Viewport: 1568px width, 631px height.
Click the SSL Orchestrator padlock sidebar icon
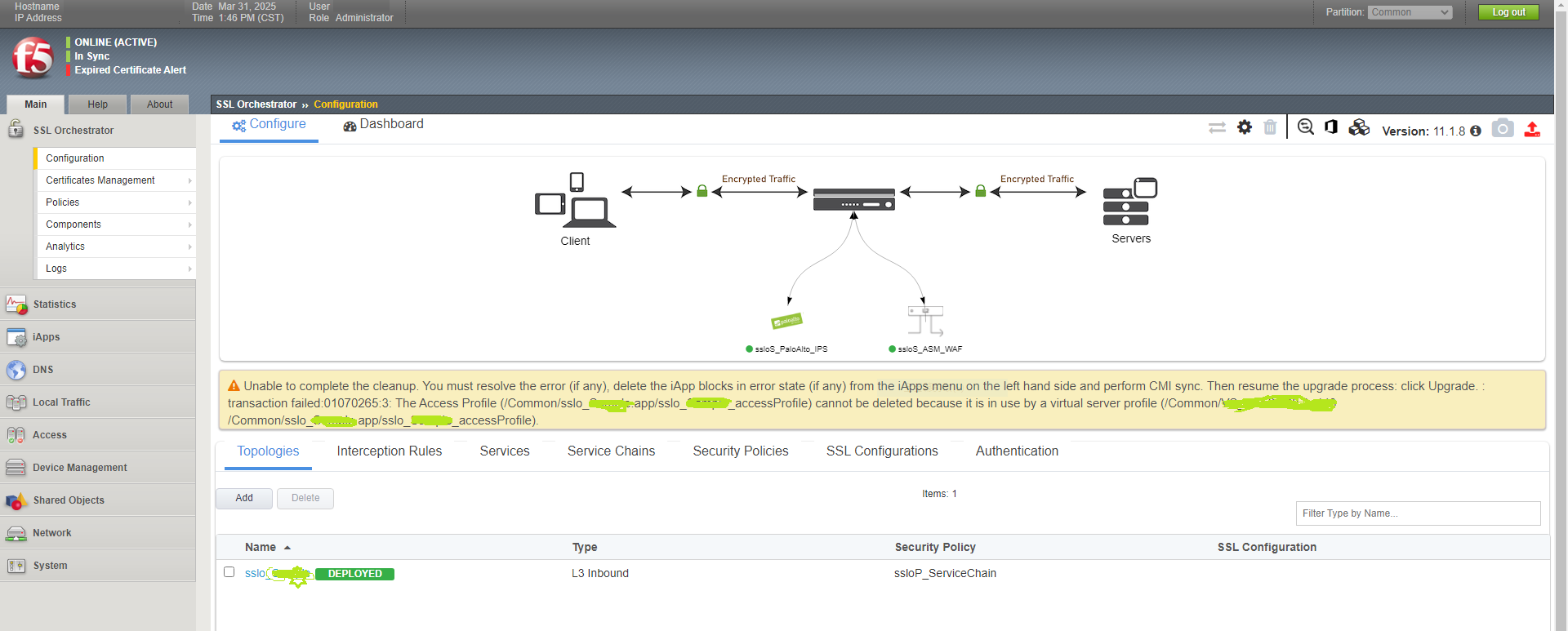(x=16, y=129)
